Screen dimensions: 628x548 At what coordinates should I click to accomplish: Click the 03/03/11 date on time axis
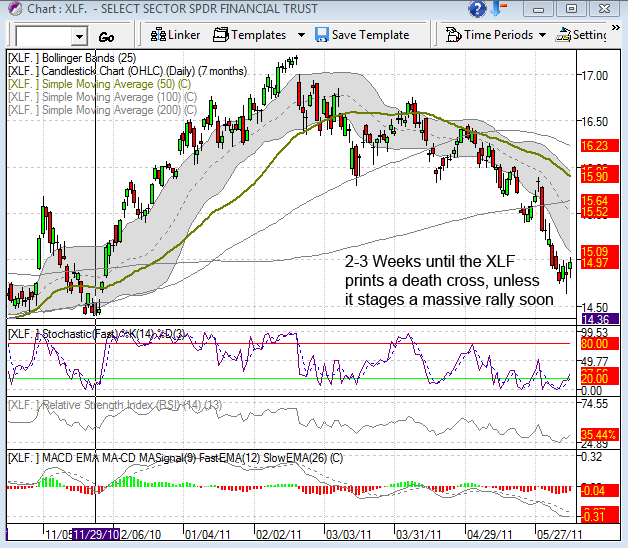tap(348, 534)
